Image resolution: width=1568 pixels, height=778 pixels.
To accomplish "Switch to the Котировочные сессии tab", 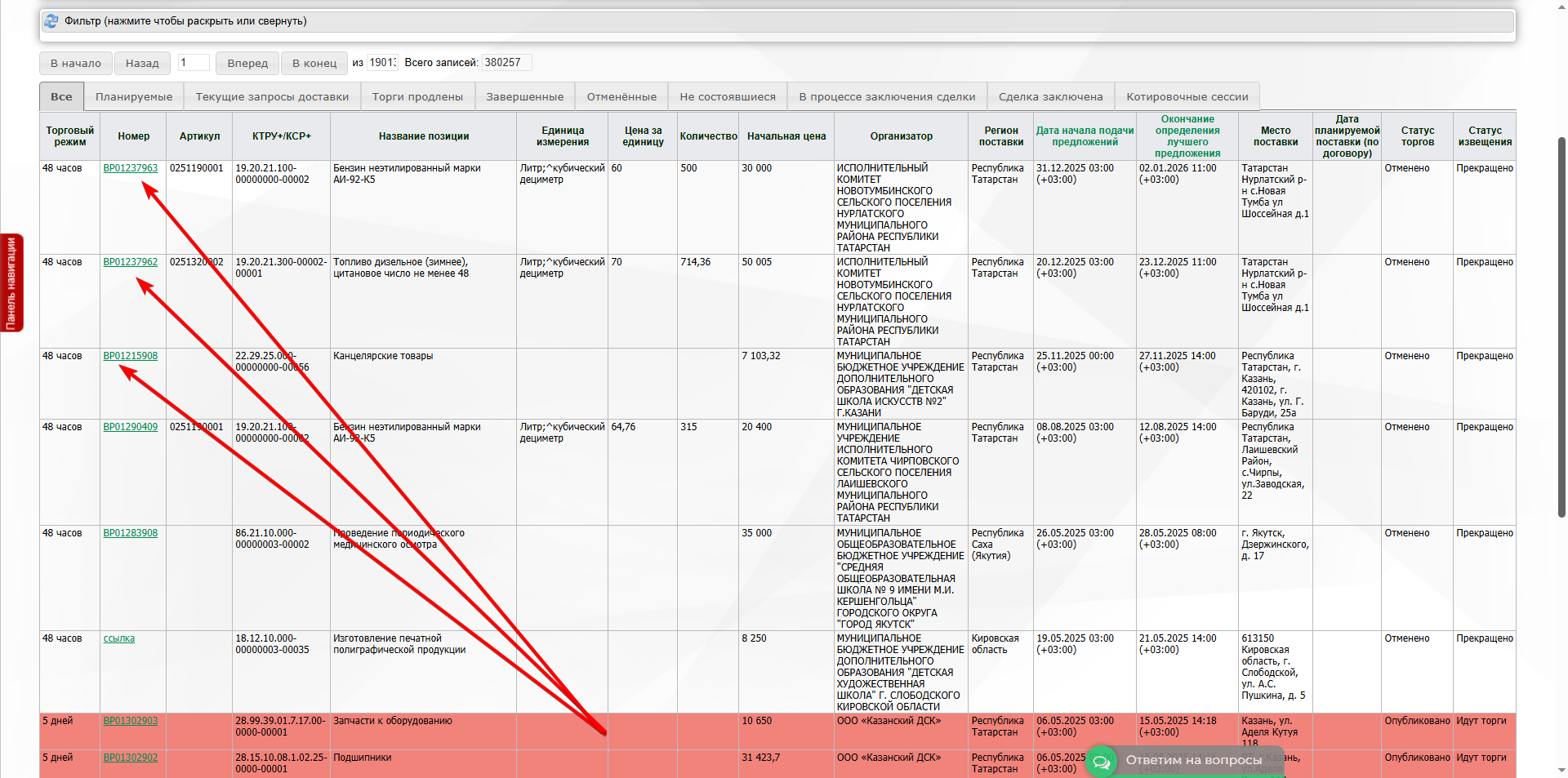I will coord(1187,96).
